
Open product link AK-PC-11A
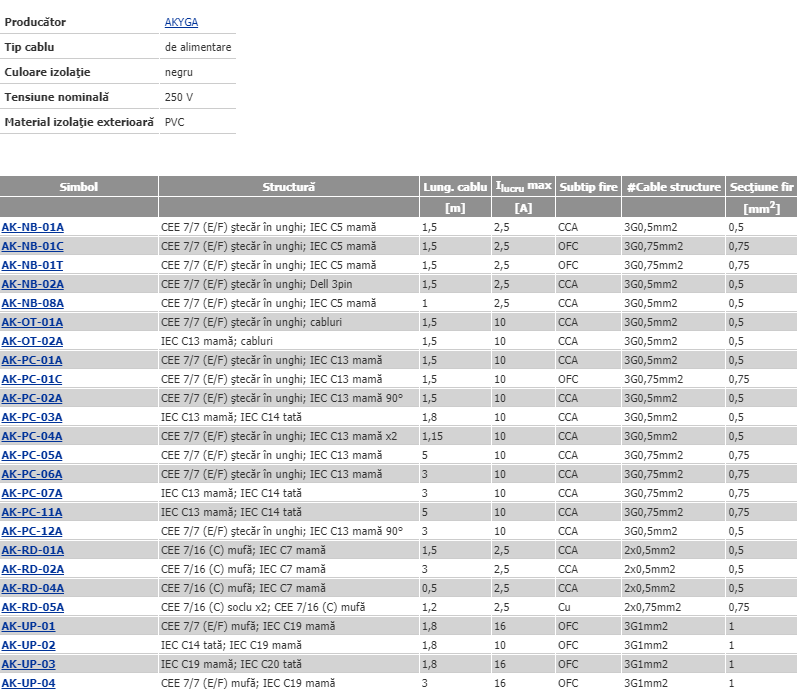pos(32,512)
